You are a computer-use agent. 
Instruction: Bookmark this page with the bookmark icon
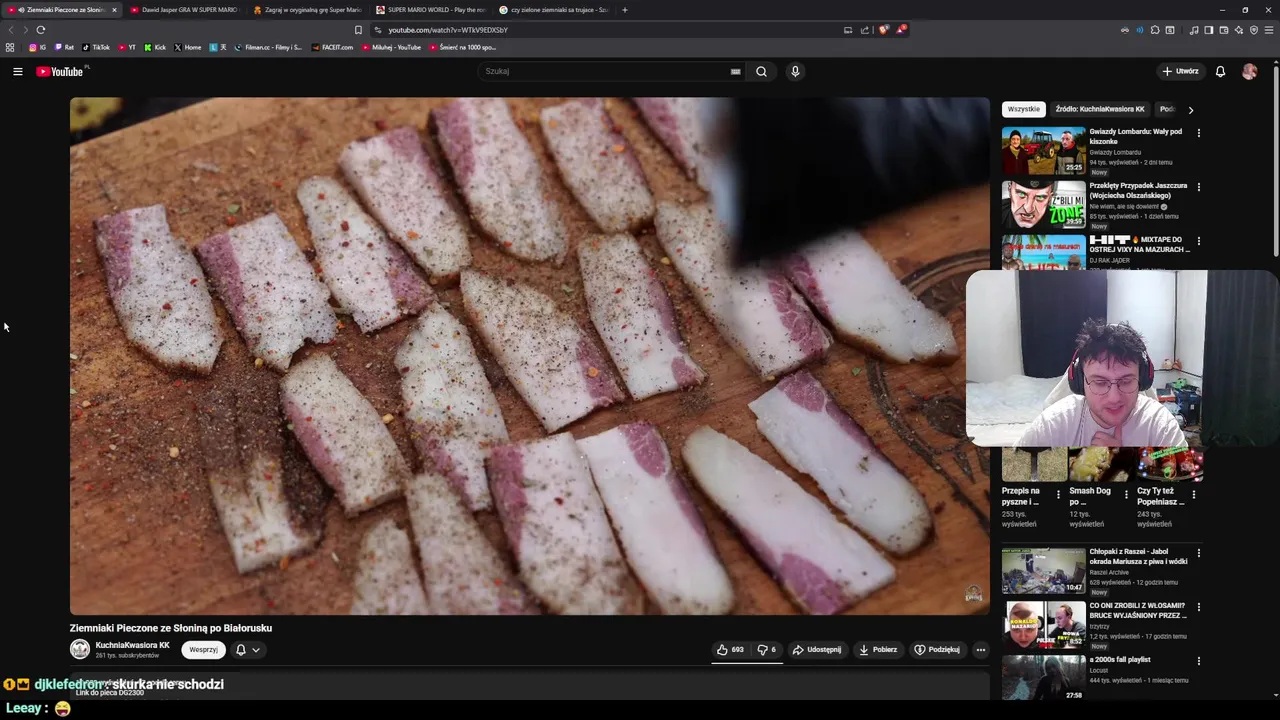358,30
